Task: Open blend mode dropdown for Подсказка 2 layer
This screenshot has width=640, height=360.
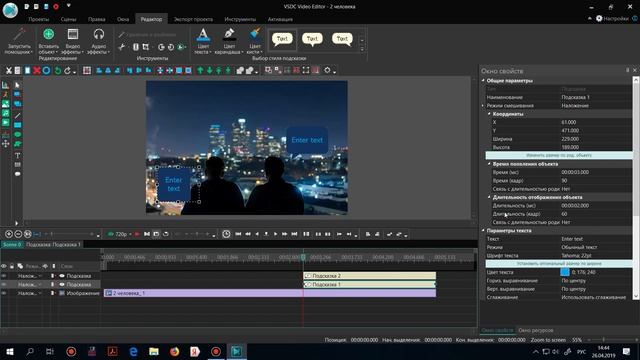Action: (40, 276)
